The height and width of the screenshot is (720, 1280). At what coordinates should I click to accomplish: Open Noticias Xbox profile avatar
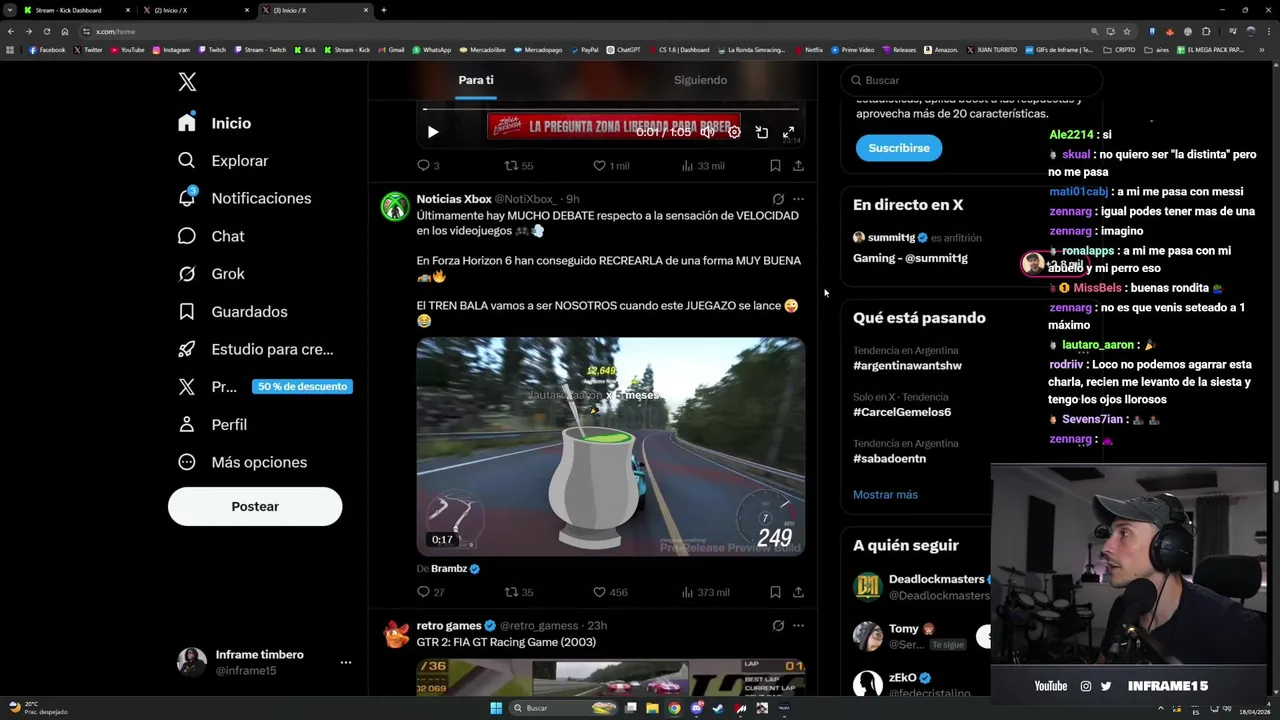(396, 207)
